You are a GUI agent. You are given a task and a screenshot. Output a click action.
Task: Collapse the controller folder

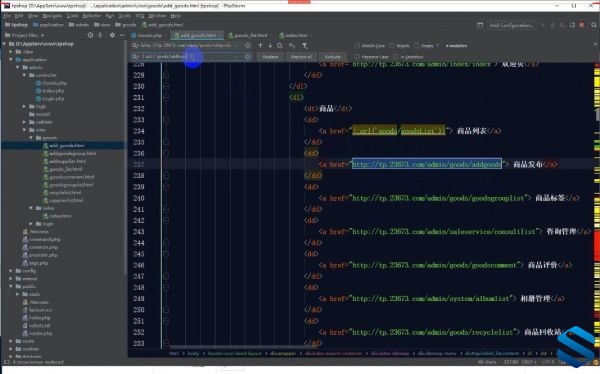click(x=24, y=75)
